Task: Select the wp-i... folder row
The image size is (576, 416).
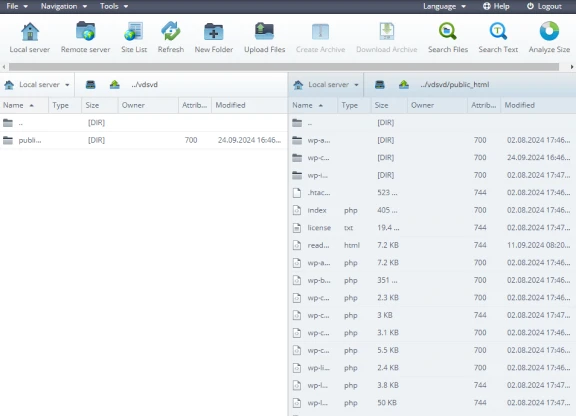Action: pyautogui.click(x=433, y=175)
